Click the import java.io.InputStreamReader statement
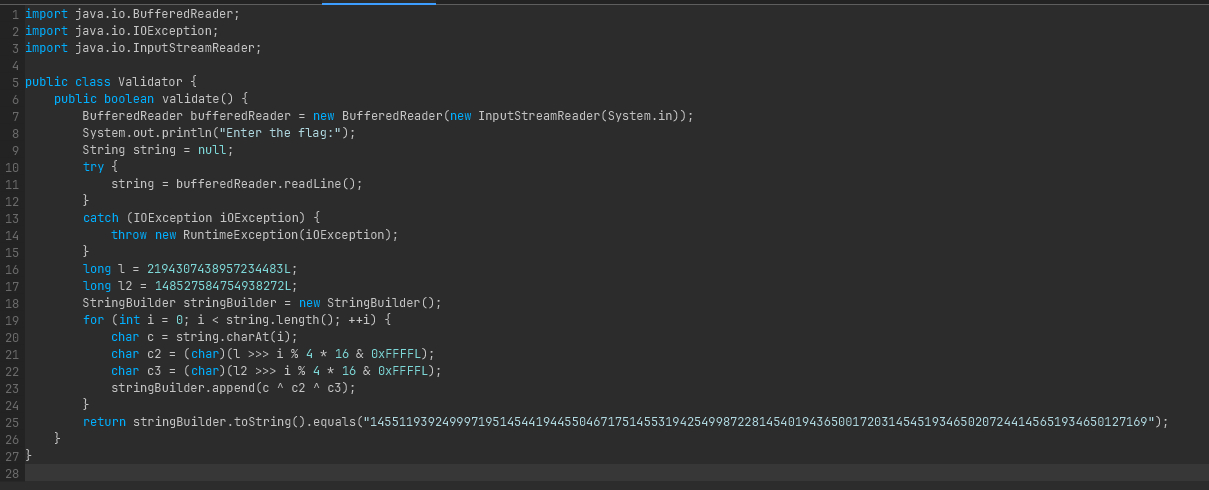 tap(143, 48)
